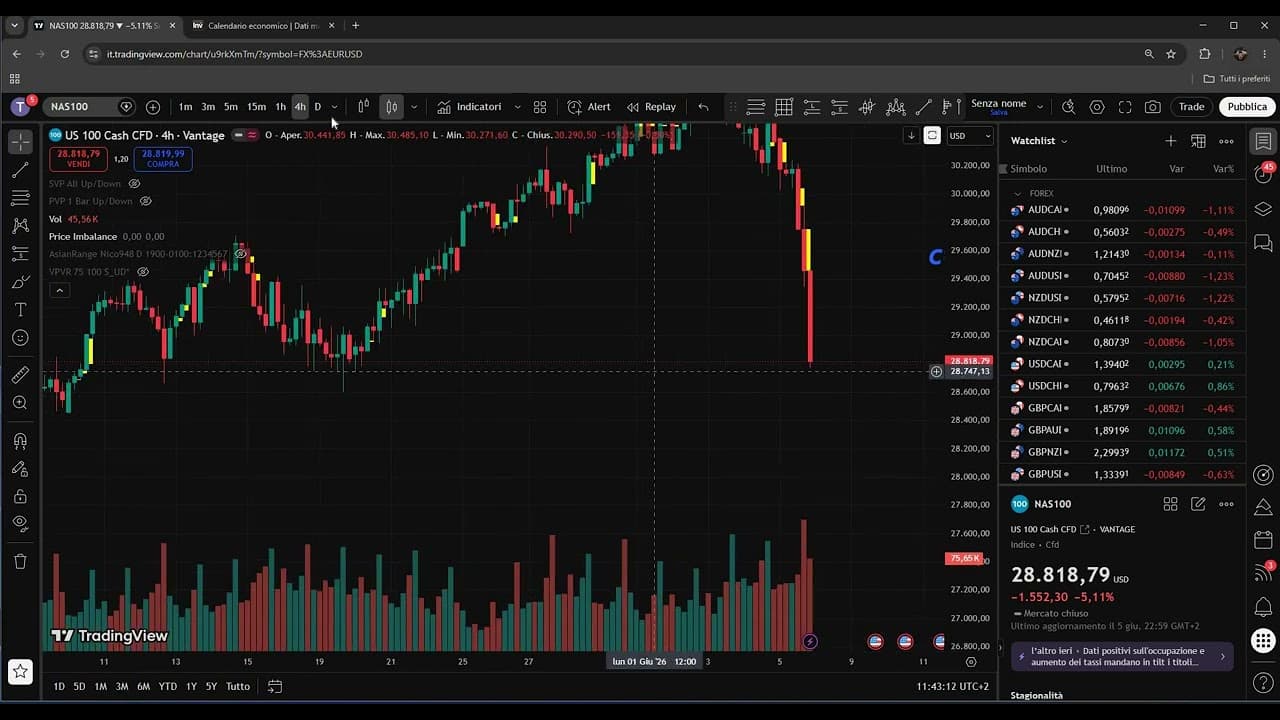Select the crosshair cursor tool

[20, 142]
